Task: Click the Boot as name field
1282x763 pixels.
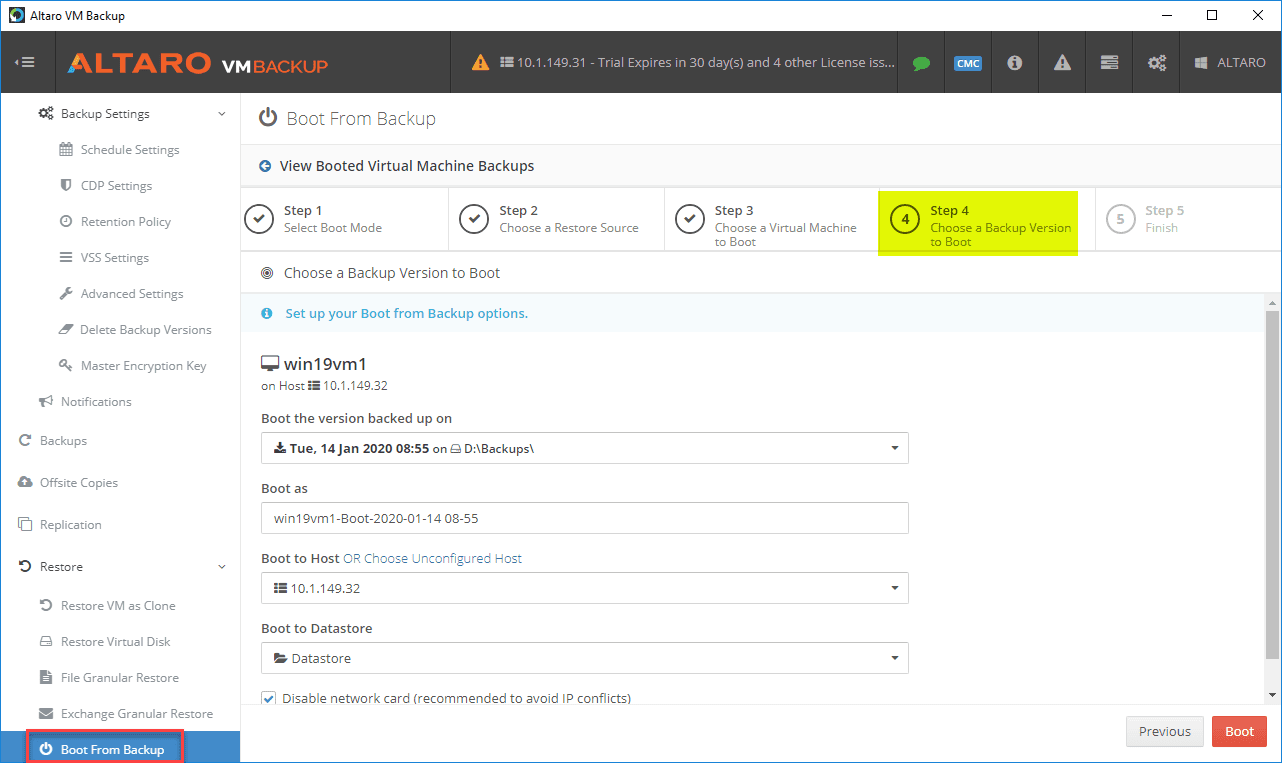Action: click(585, 519)
